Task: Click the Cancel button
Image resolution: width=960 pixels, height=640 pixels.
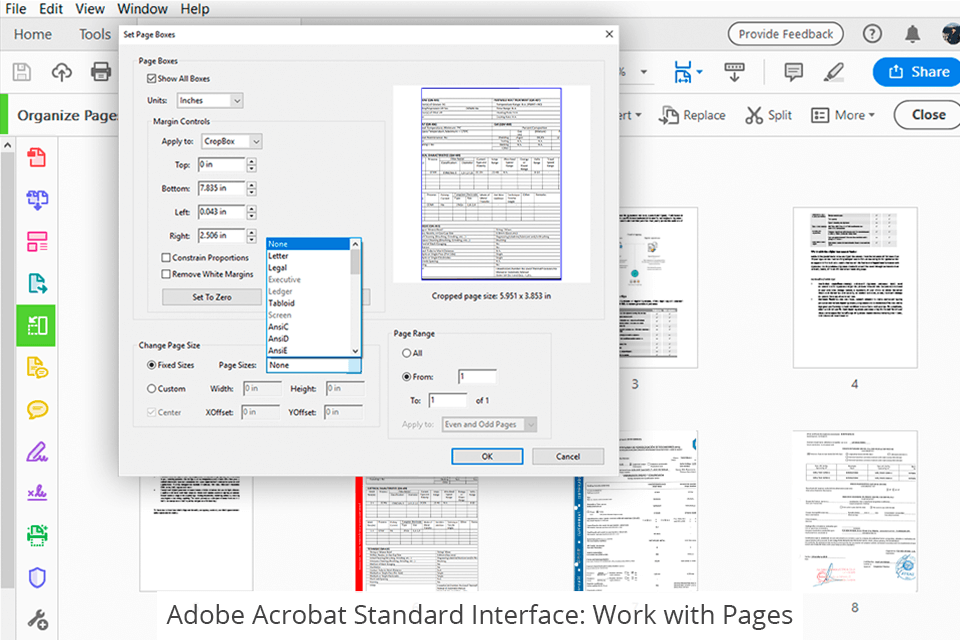Action: pos(568,456)
